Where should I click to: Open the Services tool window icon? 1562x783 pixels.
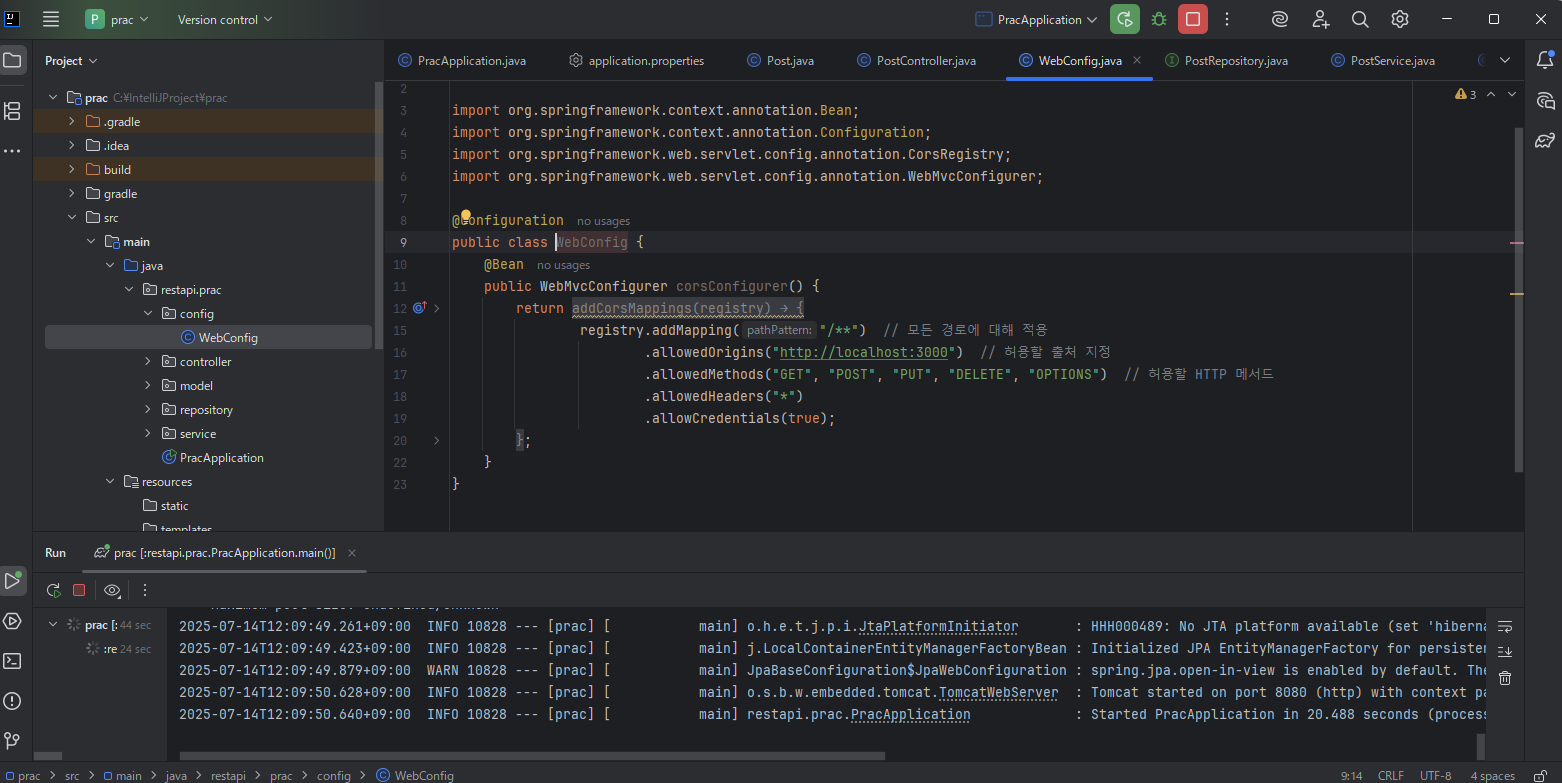pyautogui.click(x=12, y=621)
